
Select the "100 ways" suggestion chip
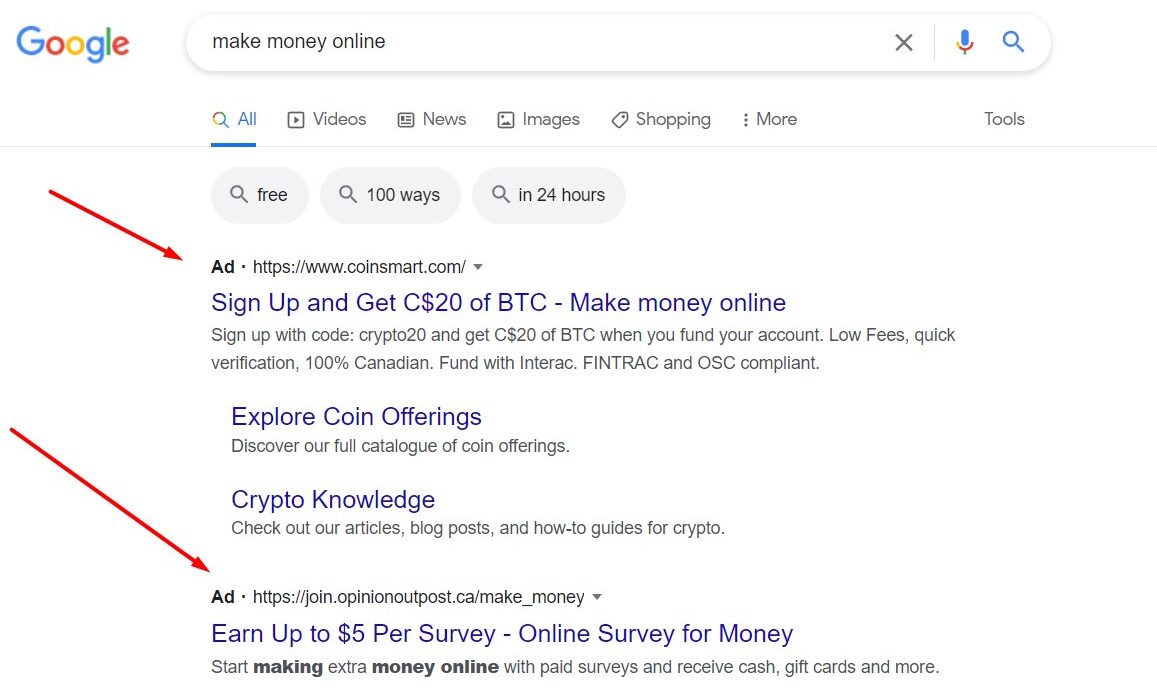click(x=390, y=195)
